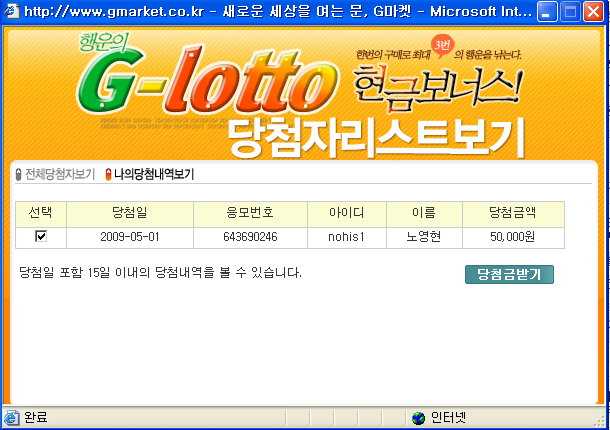The height and width of the screenshot is (430, 610).
Task: Click the window resize grip in the status bar corner
Action: coord(601,421)
